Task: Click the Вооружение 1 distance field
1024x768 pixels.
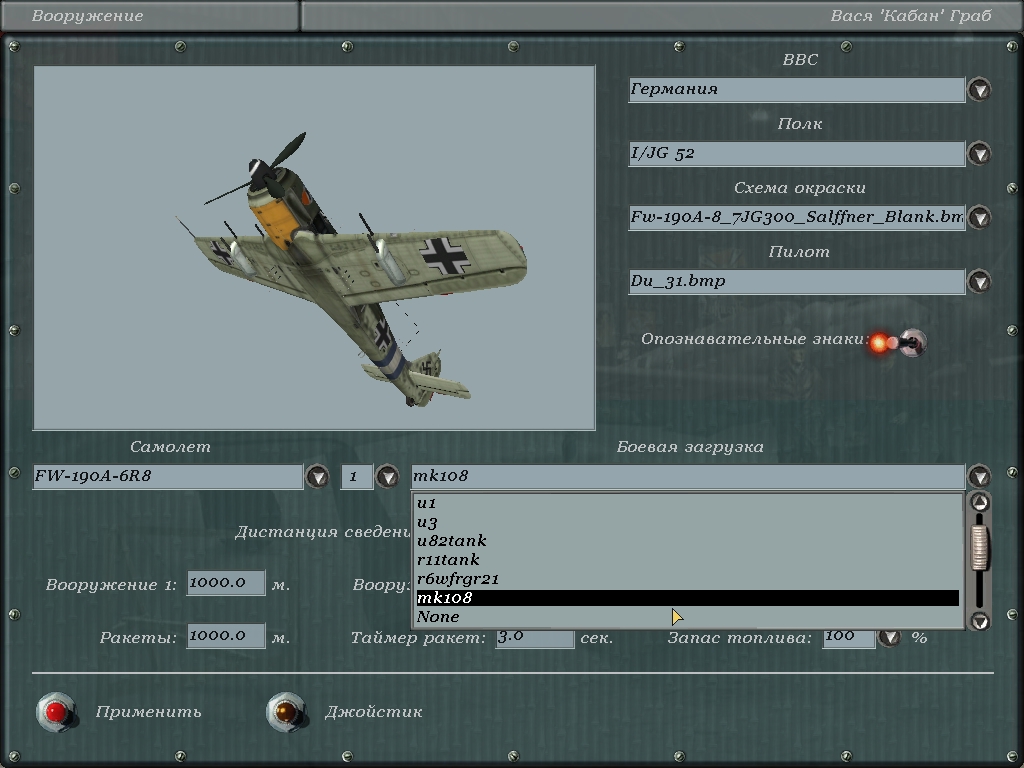Action: (x=226, y=584)
